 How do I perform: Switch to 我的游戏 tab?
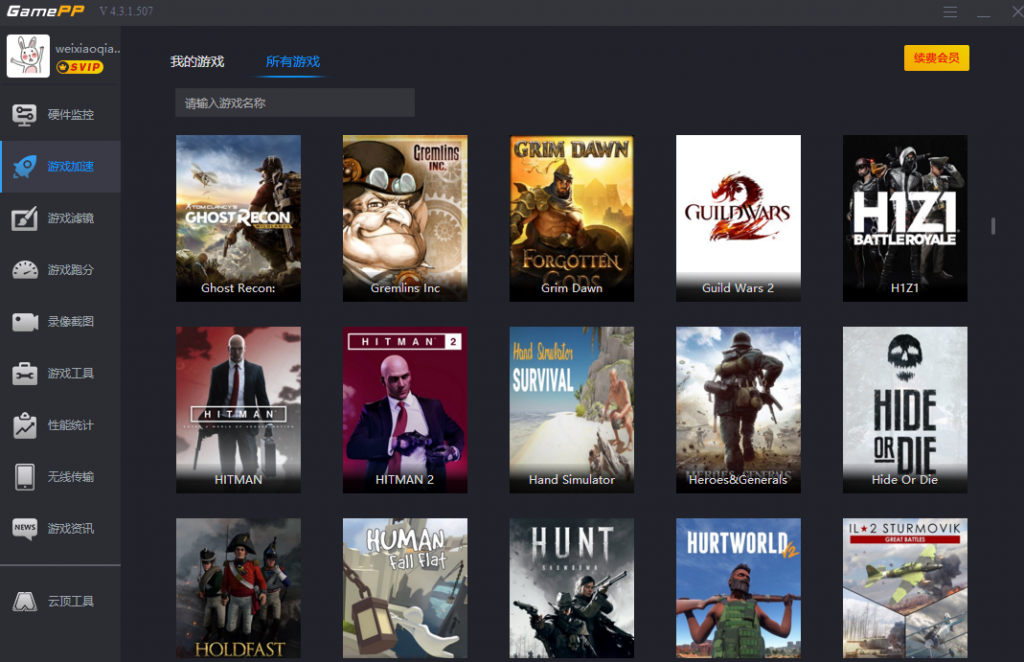[x=197, y=61]
